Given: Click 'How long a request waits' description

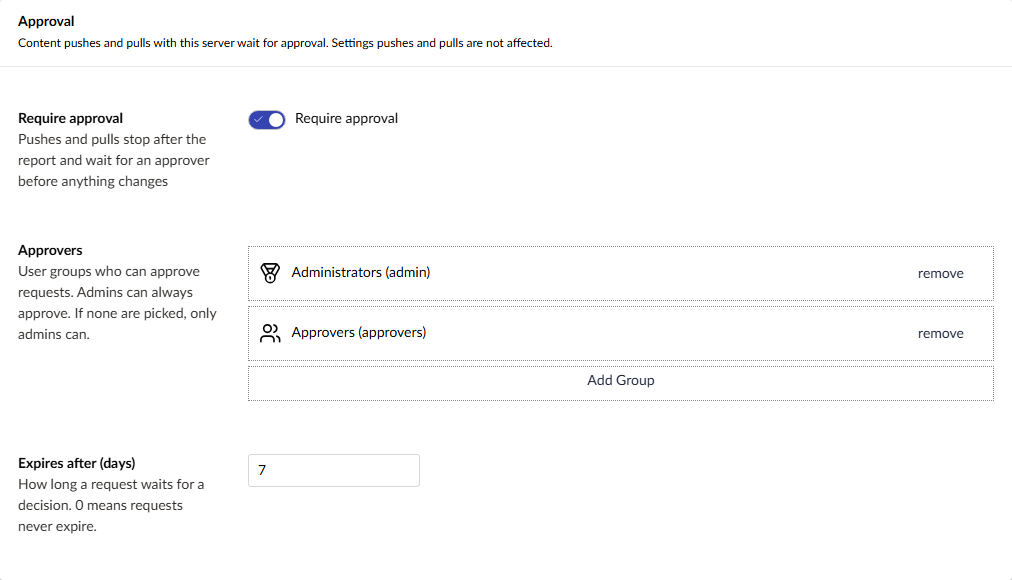Looking at the screenshot, I should coord(111,505).
